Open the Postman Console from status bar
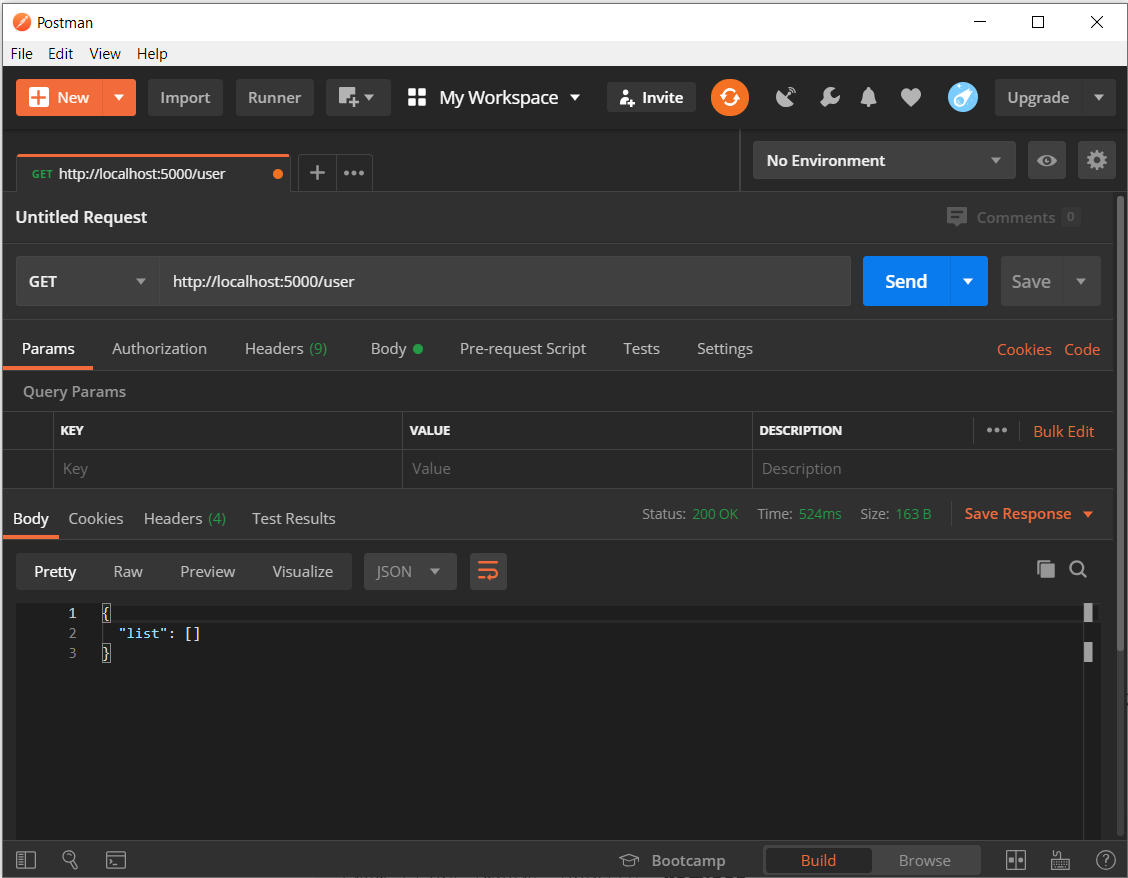The height and width of the screenshot is (878, 1128). click(x=116, y=859)
